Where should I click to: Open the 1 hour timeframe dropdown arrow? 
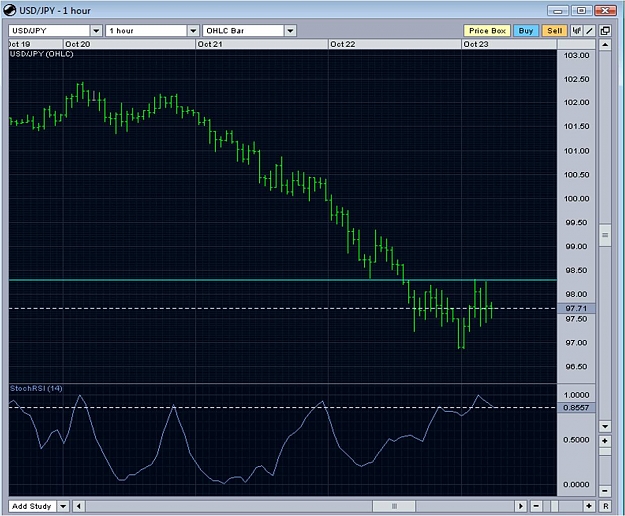click(193, 31)
